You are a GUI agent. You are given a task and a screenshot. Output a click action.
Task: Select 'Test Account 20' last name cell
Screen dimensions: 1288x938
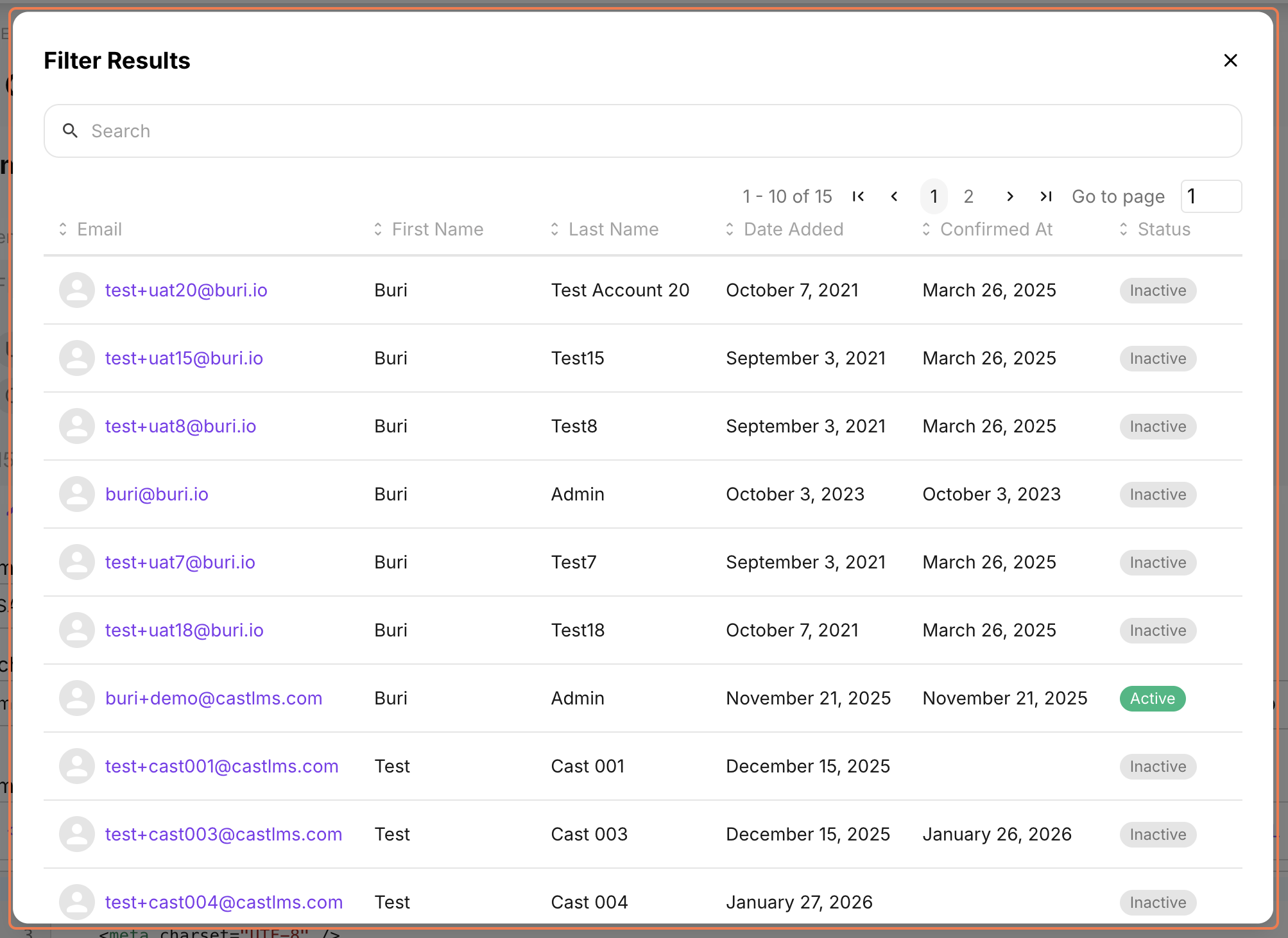[620, 290]
